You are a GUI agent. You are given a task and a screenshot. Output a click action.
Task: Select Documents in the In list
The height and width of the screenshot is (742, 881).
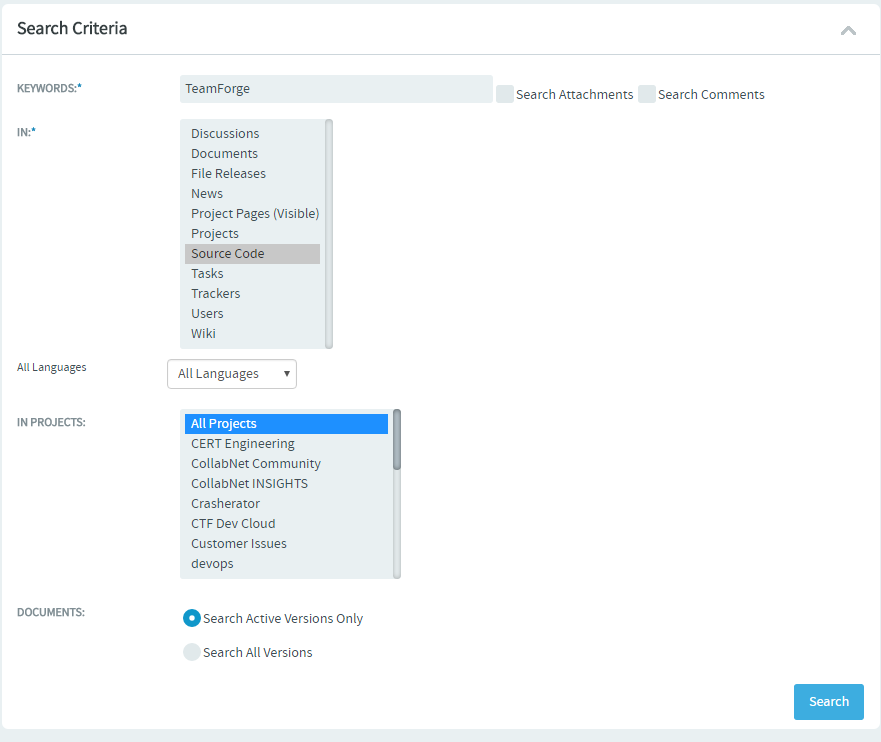(252, 154)
